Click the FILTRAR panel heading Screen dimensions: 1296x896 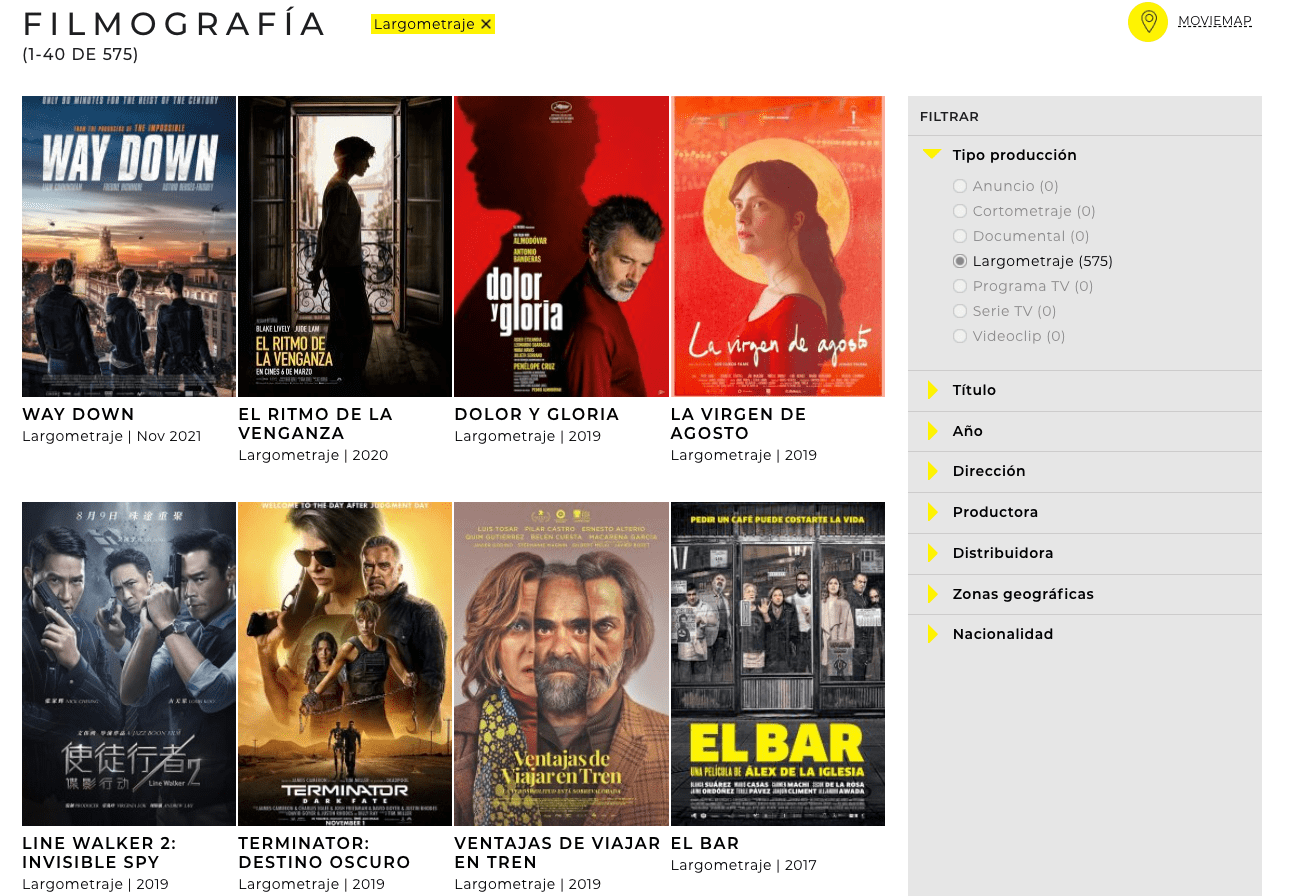click(x=949, y=117)
